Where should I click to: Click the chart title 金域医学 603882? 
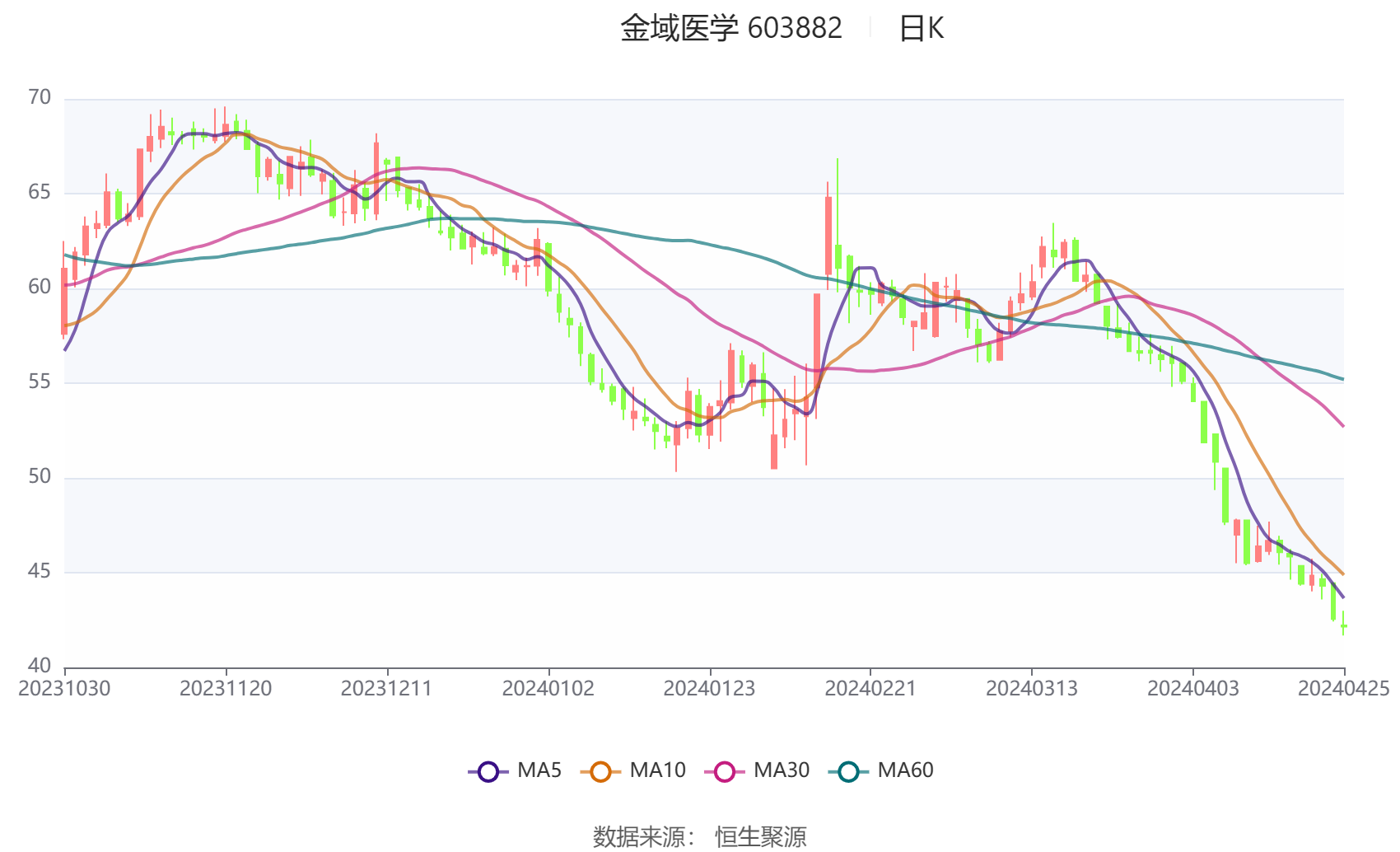(x=730, y=29)
